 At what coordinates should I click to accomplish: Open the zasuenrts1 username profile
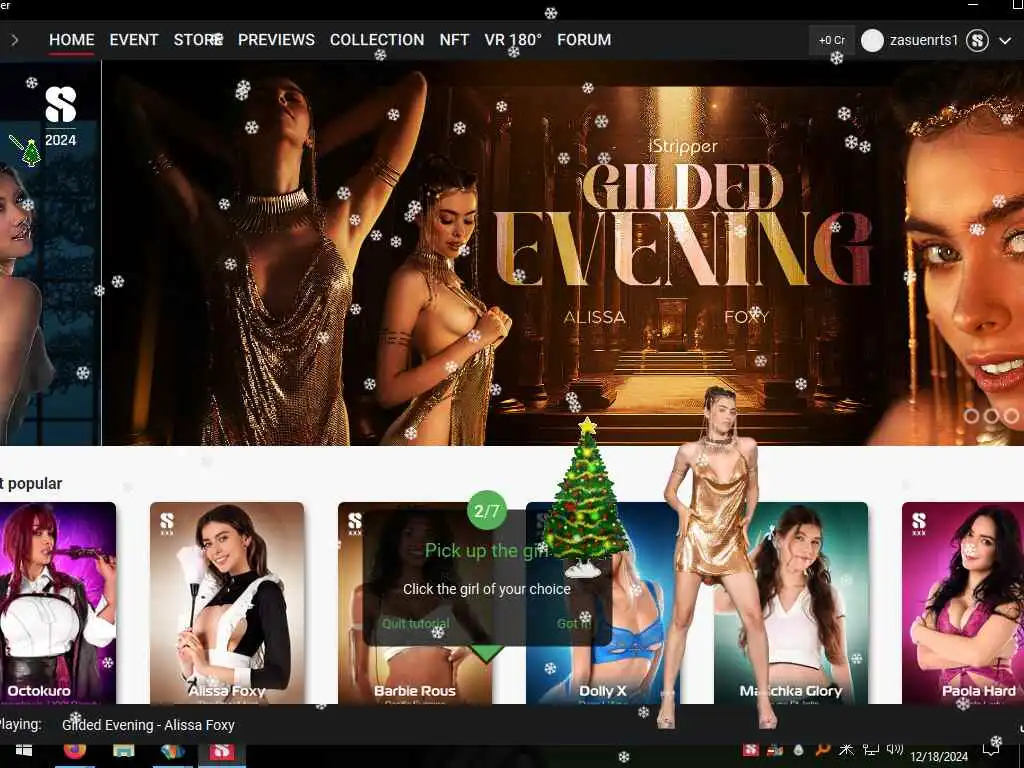tap(923, 40)
